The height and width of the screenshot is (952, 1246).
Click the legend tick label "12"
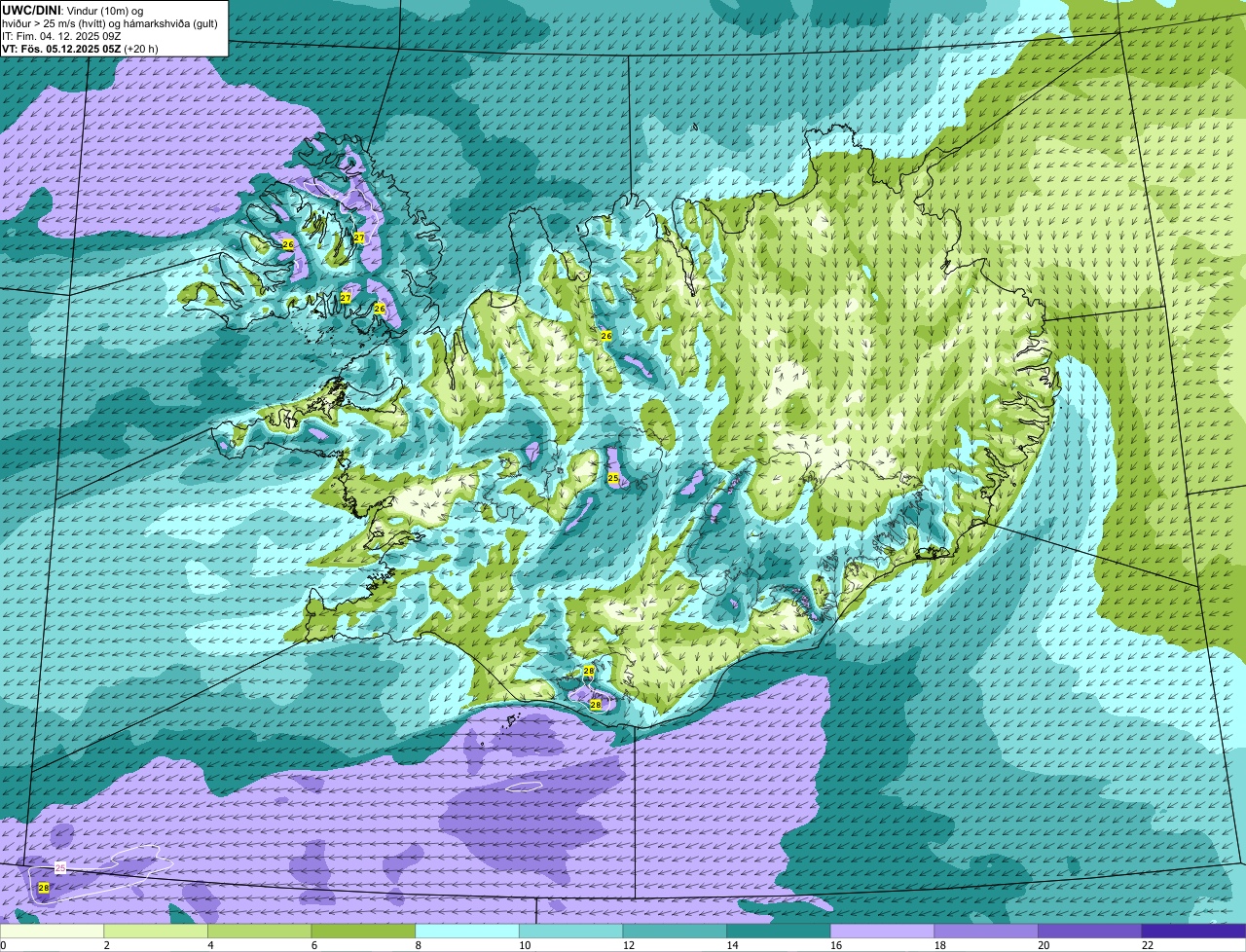(629, 945)
